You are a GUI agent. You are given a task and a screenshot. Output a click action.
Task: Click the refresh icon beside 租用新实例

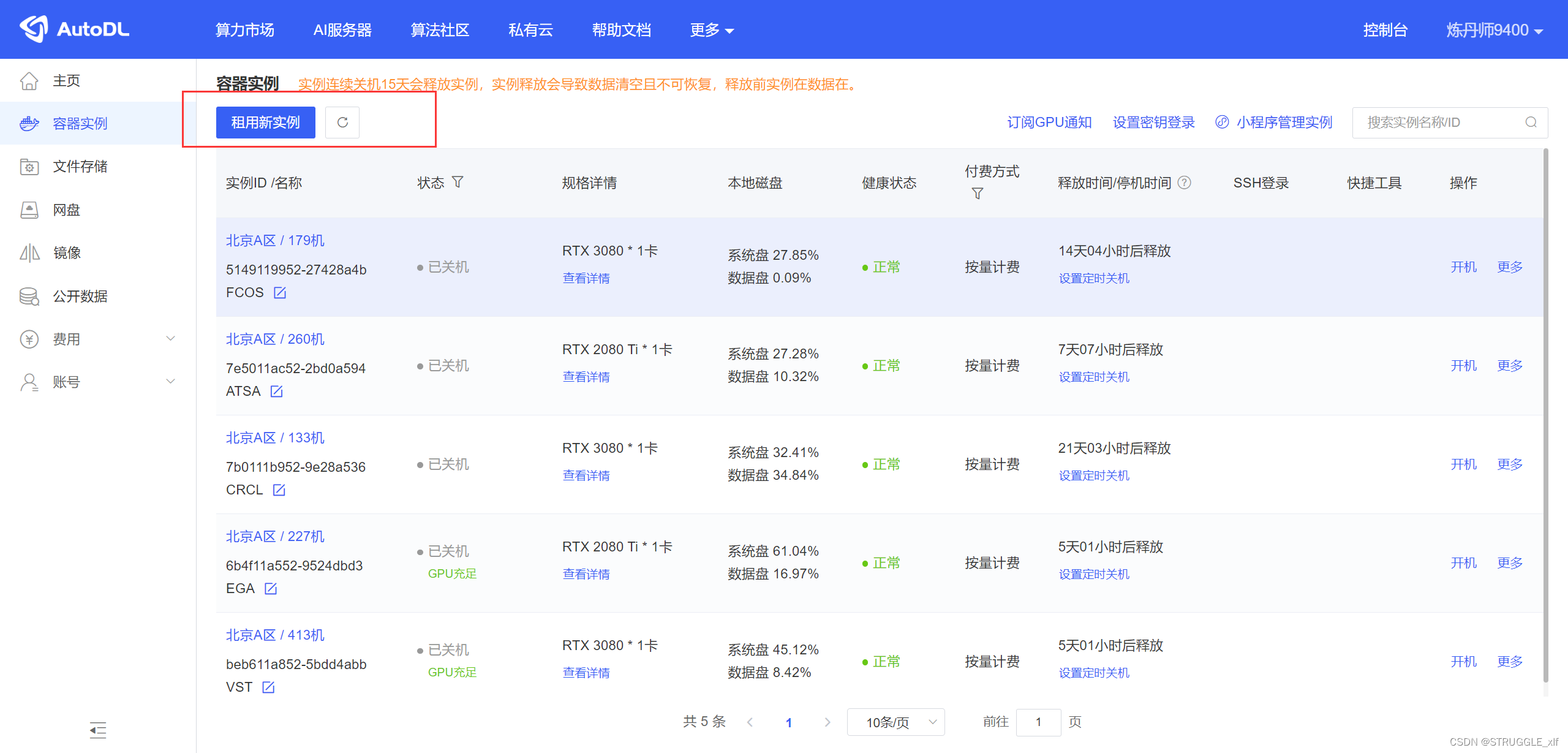coord(342,123)
